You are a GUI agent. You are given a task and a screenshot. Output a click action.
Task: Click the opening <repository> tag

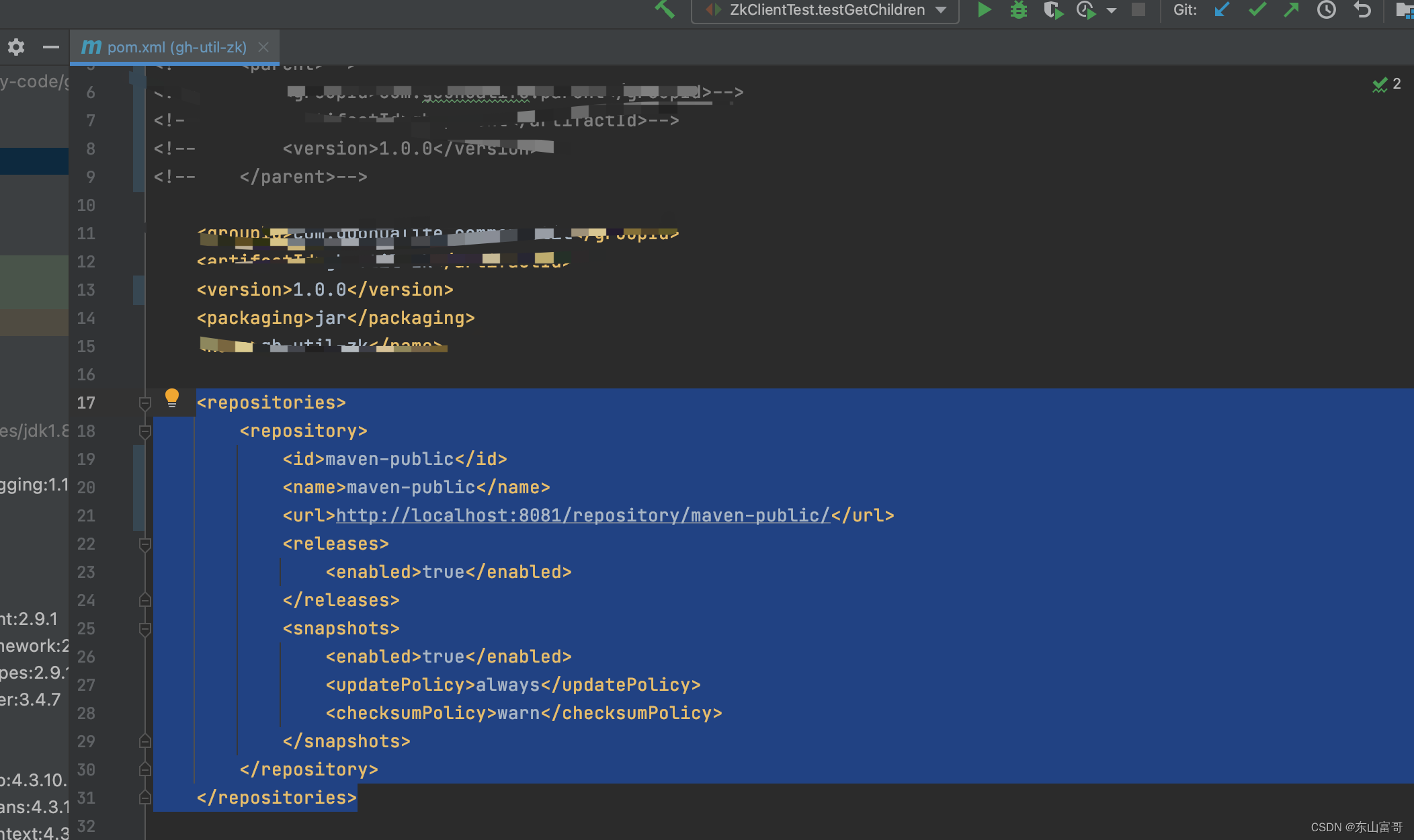[x=303, y=431]
